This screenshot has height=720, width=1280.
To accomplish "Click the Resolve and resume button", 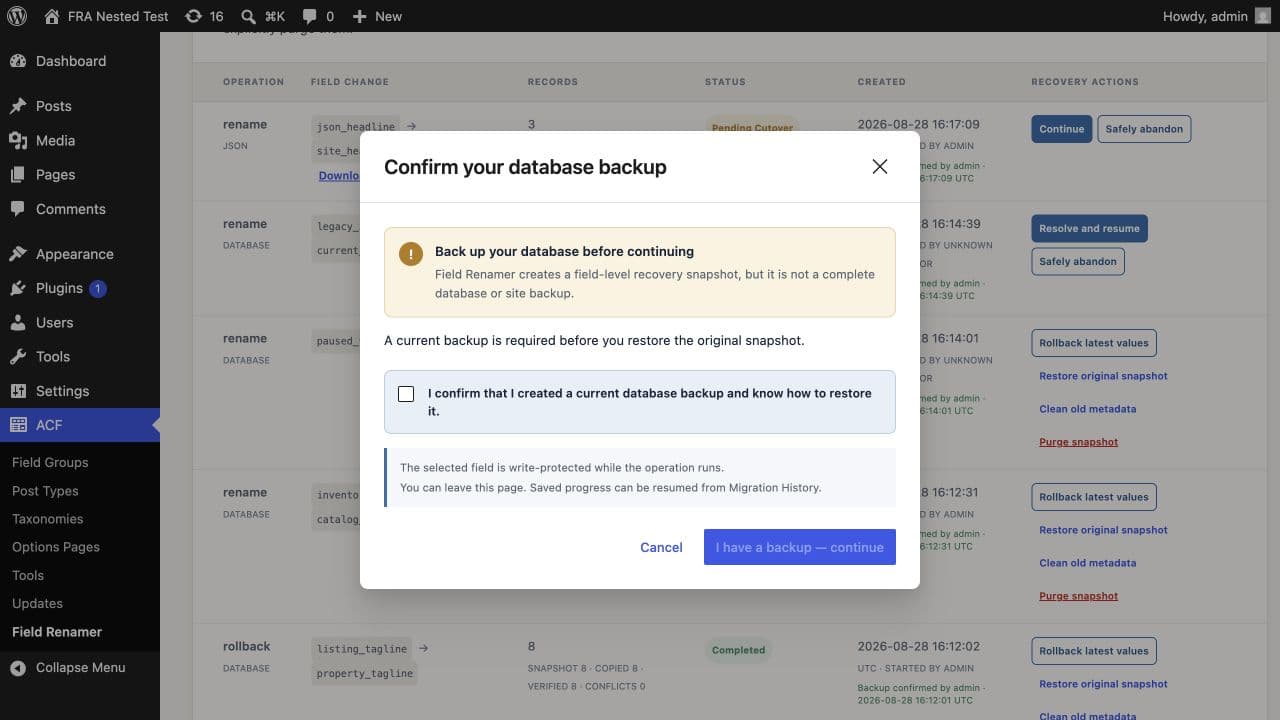I will click(1089, 229).
